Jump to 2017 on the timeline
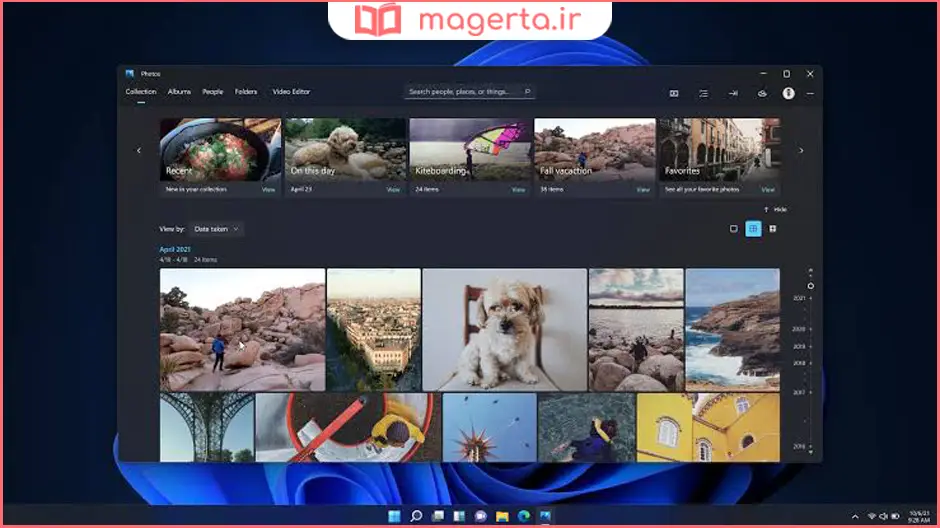The height and width of the screenshot is (528, 940). [x=799, y=393]
